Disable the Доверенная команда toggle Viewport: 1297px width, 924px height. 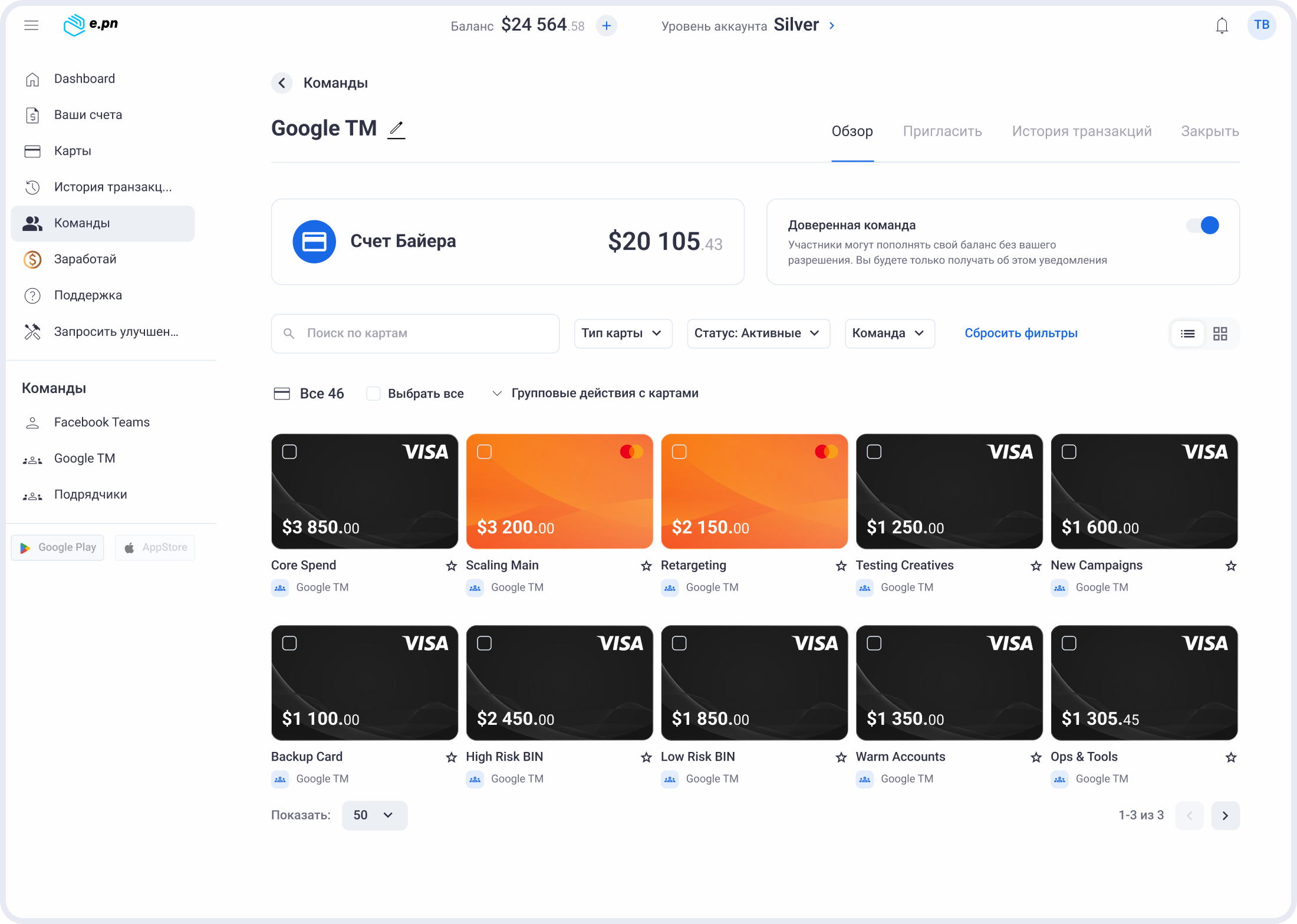[x=1203, y=225]
